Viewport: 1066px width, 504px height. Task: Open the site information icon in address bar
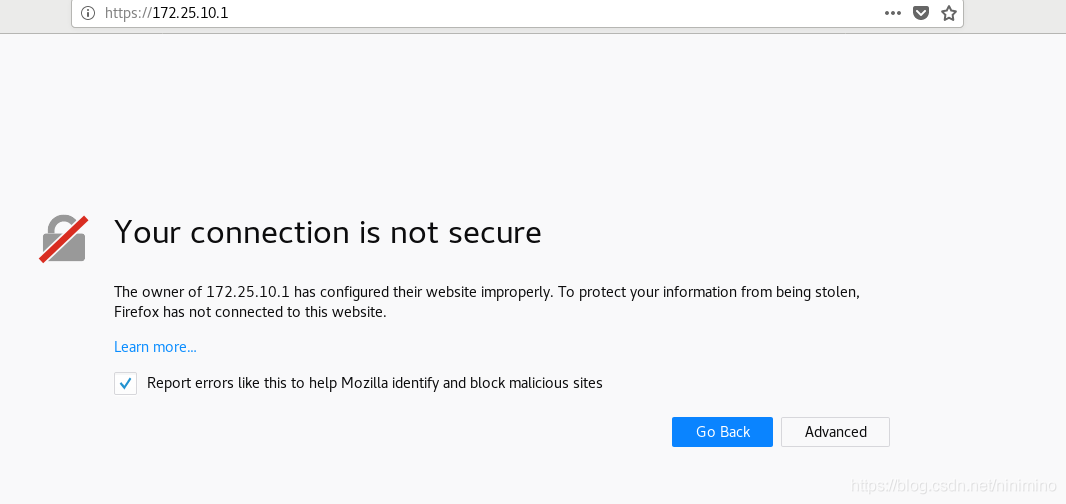[x=88, y=13]
